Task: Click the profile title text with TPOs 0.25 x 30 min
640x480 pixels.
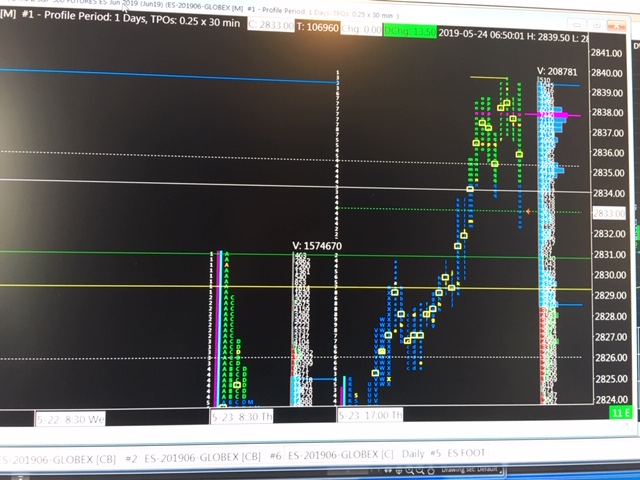Action: coord(131,18)
